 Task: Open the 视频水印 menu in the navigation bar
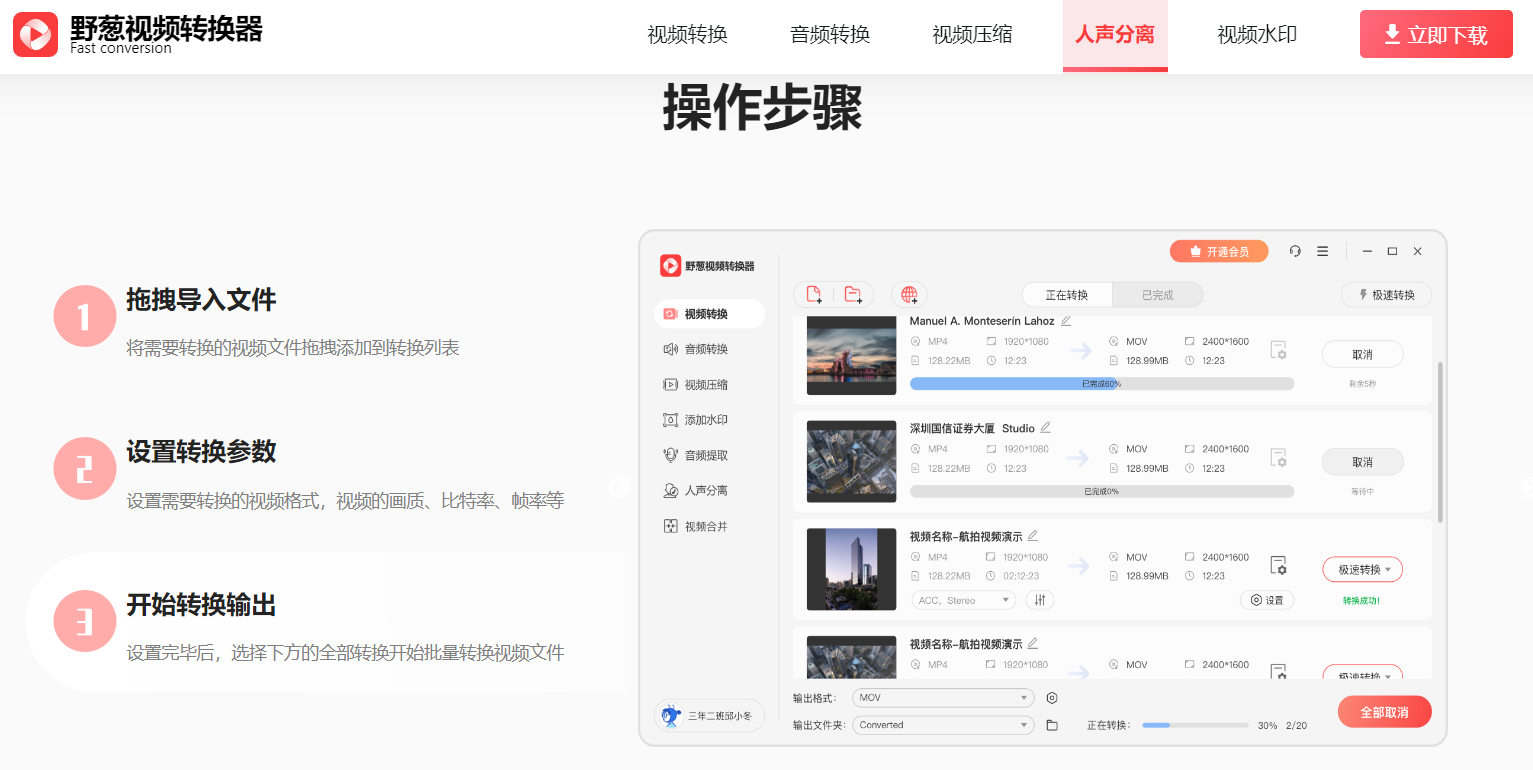pos(1256,33)
